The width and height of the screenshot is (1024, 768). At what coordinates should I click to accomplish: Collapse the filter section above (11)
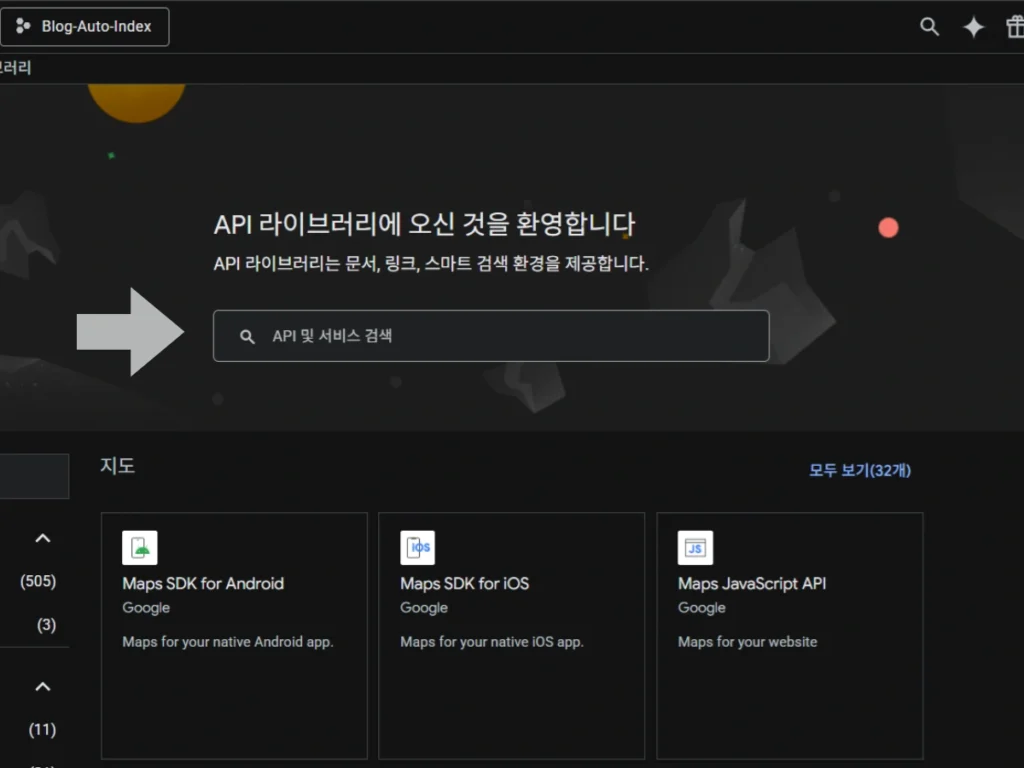coord(42,686)
